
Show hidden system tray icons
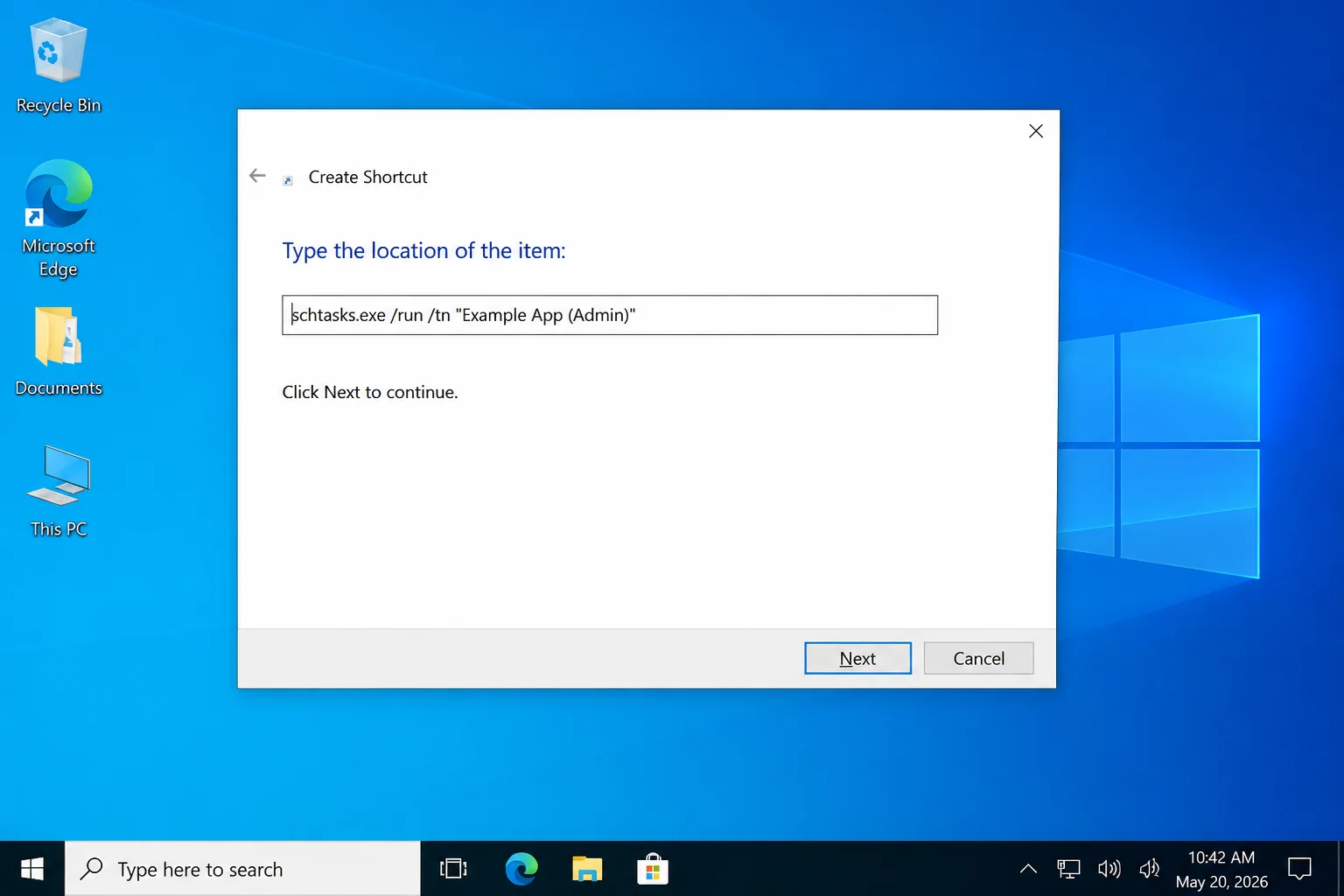point(1029,869)
